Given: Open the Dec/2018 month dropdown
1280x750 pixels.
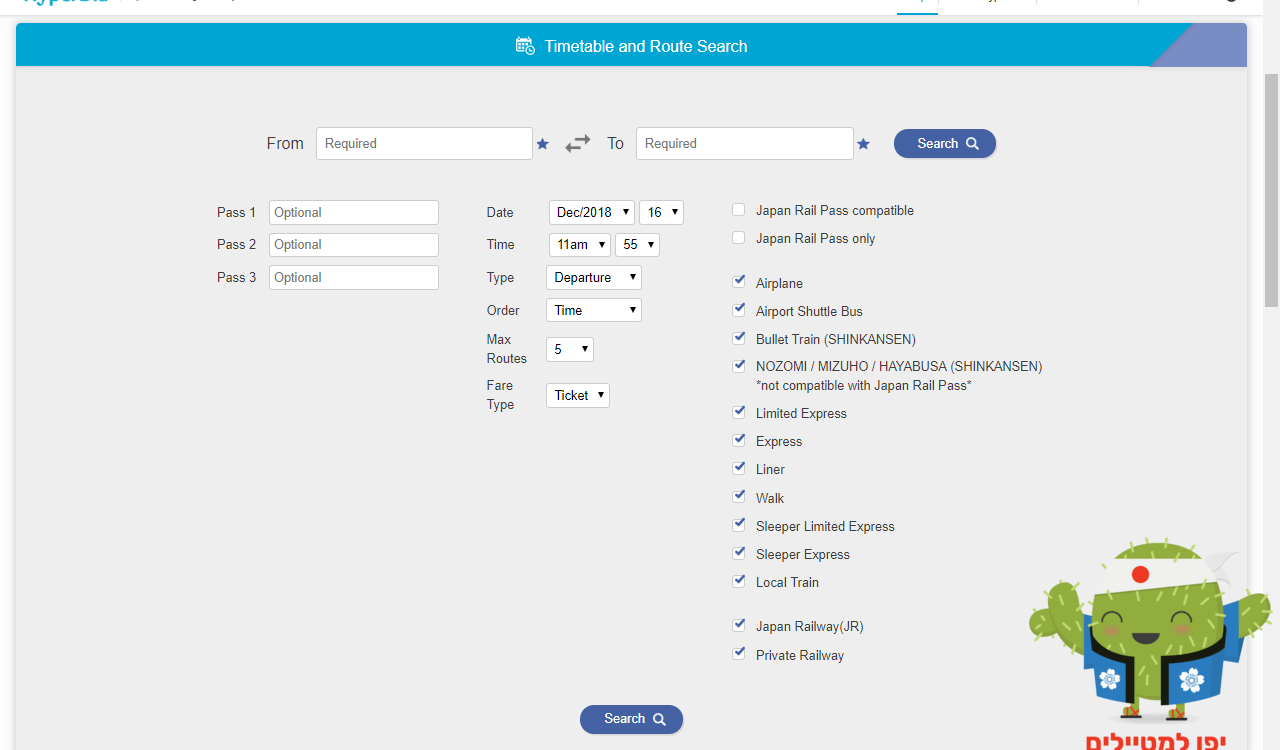Looking at the screenshot, I should pyautogui.click(x=591, y=213).
